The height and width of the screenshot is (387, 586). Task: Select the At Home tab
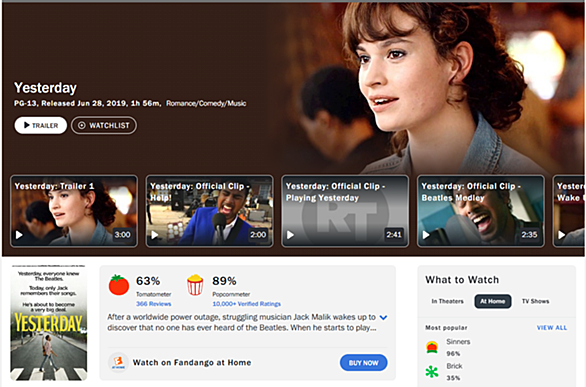click(x=493, y=301)
